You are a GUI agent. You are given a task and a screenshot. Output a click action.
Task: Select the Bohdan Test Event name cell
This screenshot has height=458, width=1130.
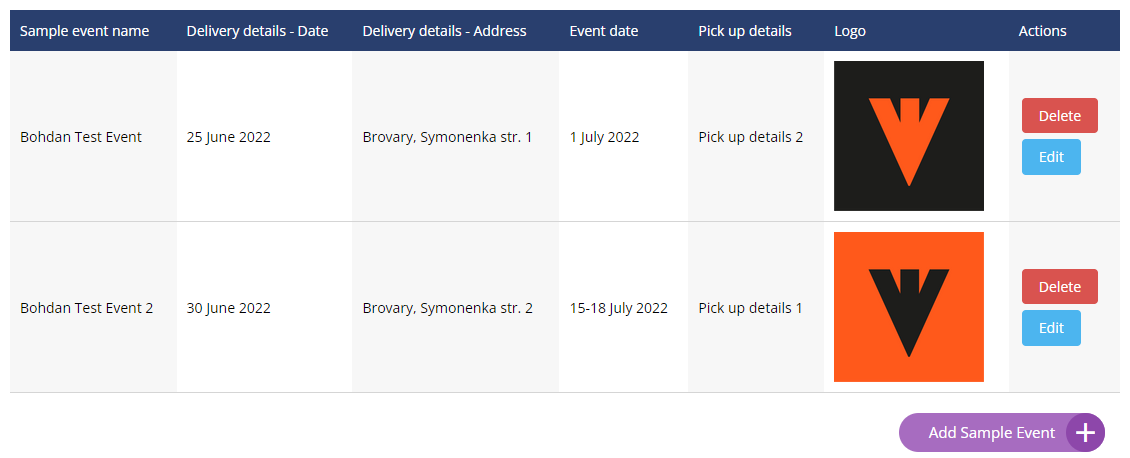[x=81, y=137]
